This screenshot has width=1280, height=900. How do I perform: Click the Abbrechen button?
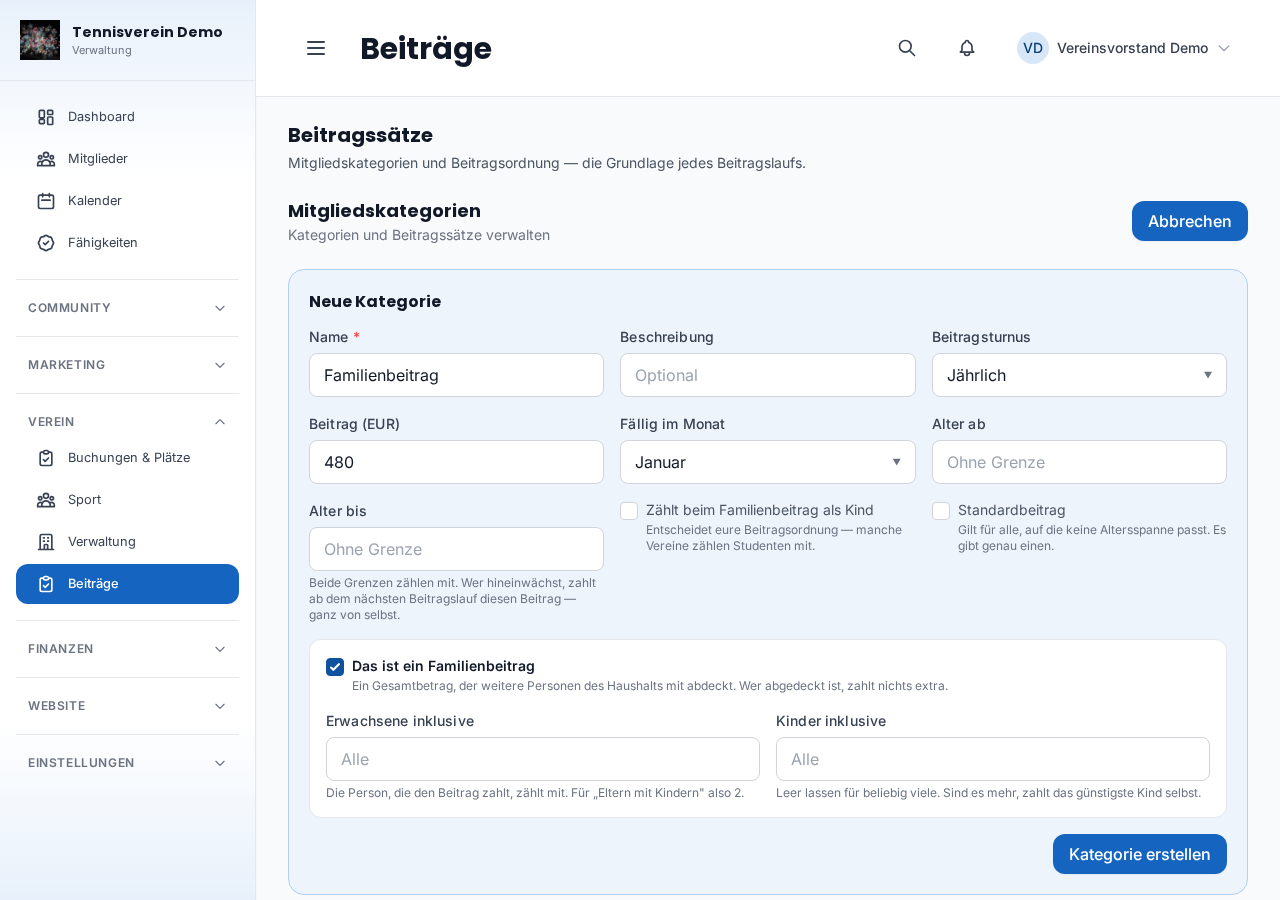[1190, 221]
